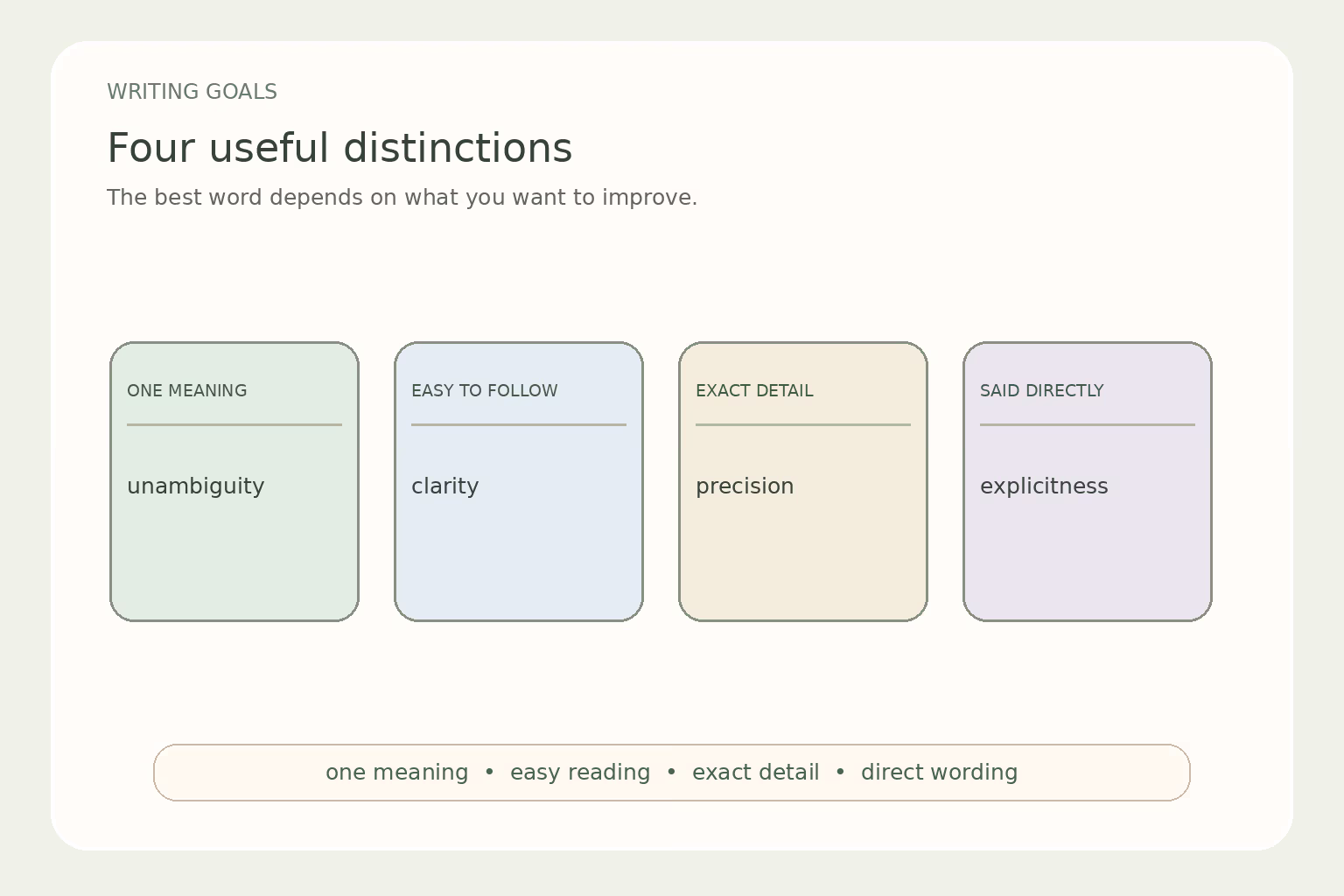1344x896 pixels.
Task: Click the 'EXACT DETAIL' card label
Action: [x=754, y=391]
